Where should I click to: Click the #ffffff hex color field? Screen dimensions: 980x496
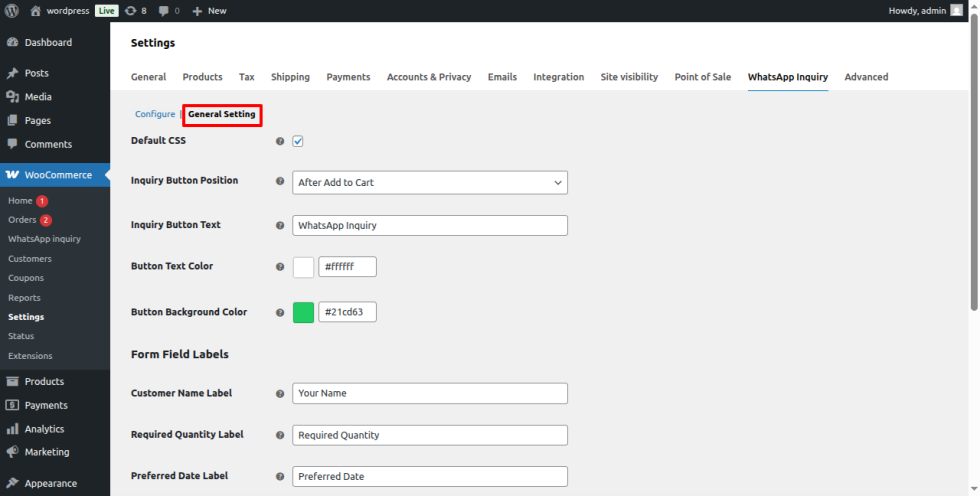pos(348,267)
